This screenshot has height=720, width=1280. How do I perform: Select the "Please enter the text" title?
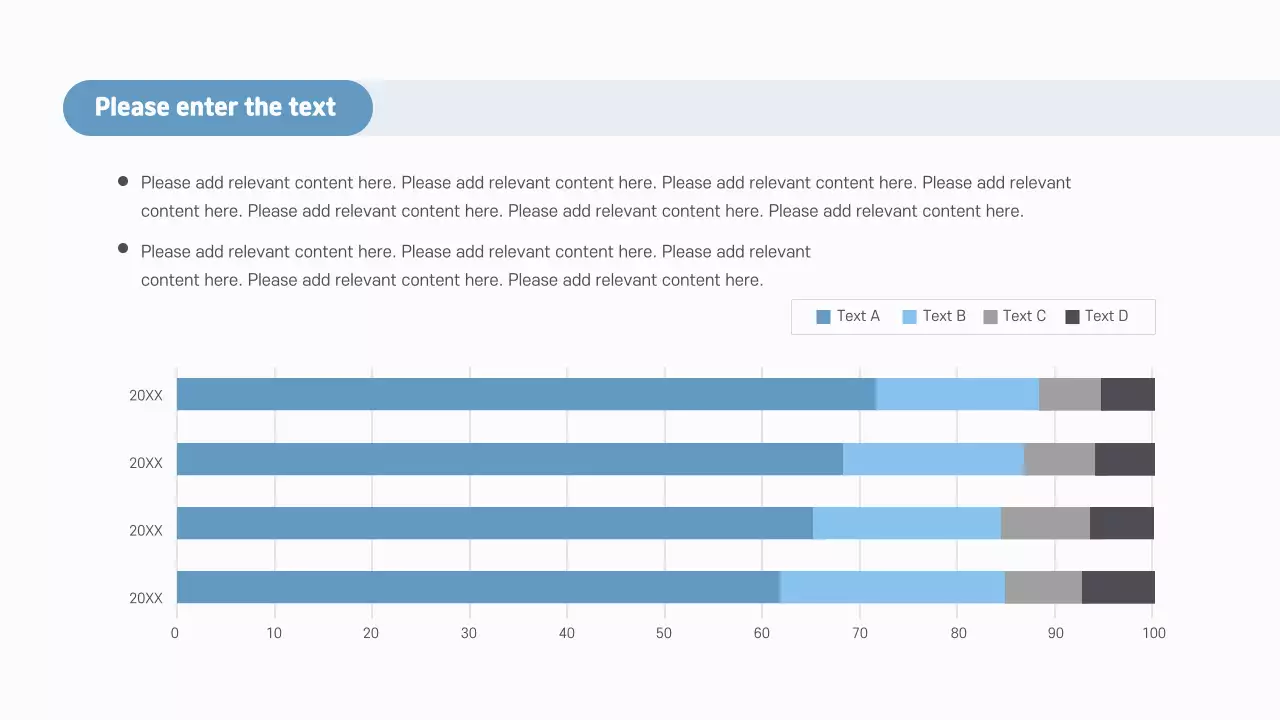pyautogui.click(x=215, y=107)
